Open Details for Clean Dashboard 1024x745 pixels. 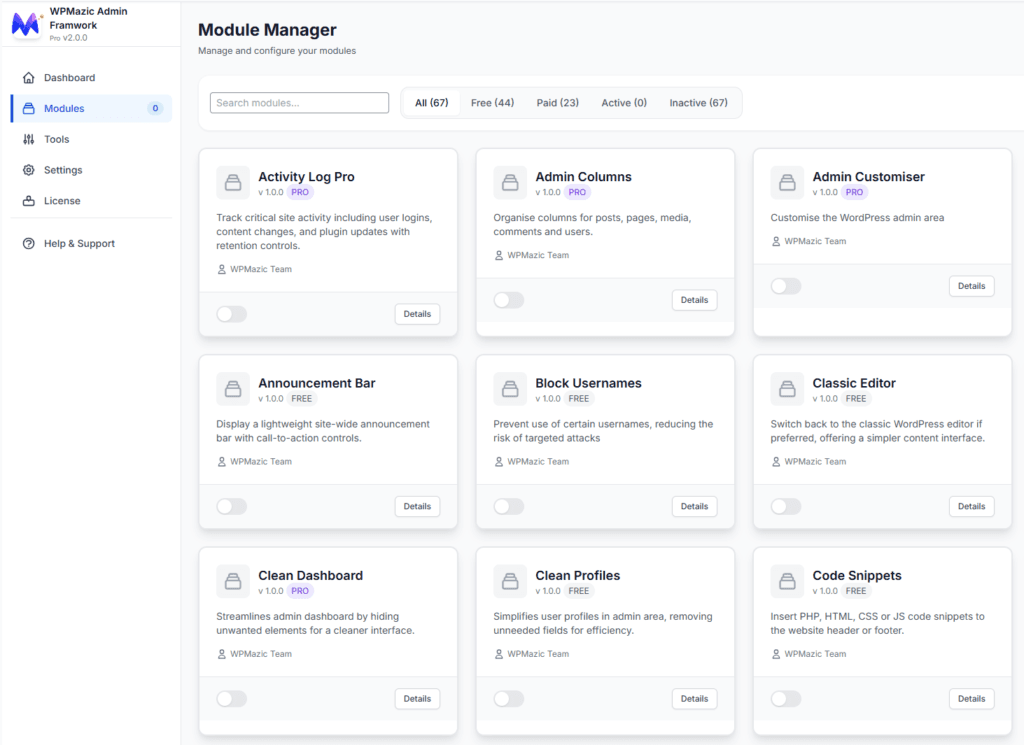[x=417, y=699]
